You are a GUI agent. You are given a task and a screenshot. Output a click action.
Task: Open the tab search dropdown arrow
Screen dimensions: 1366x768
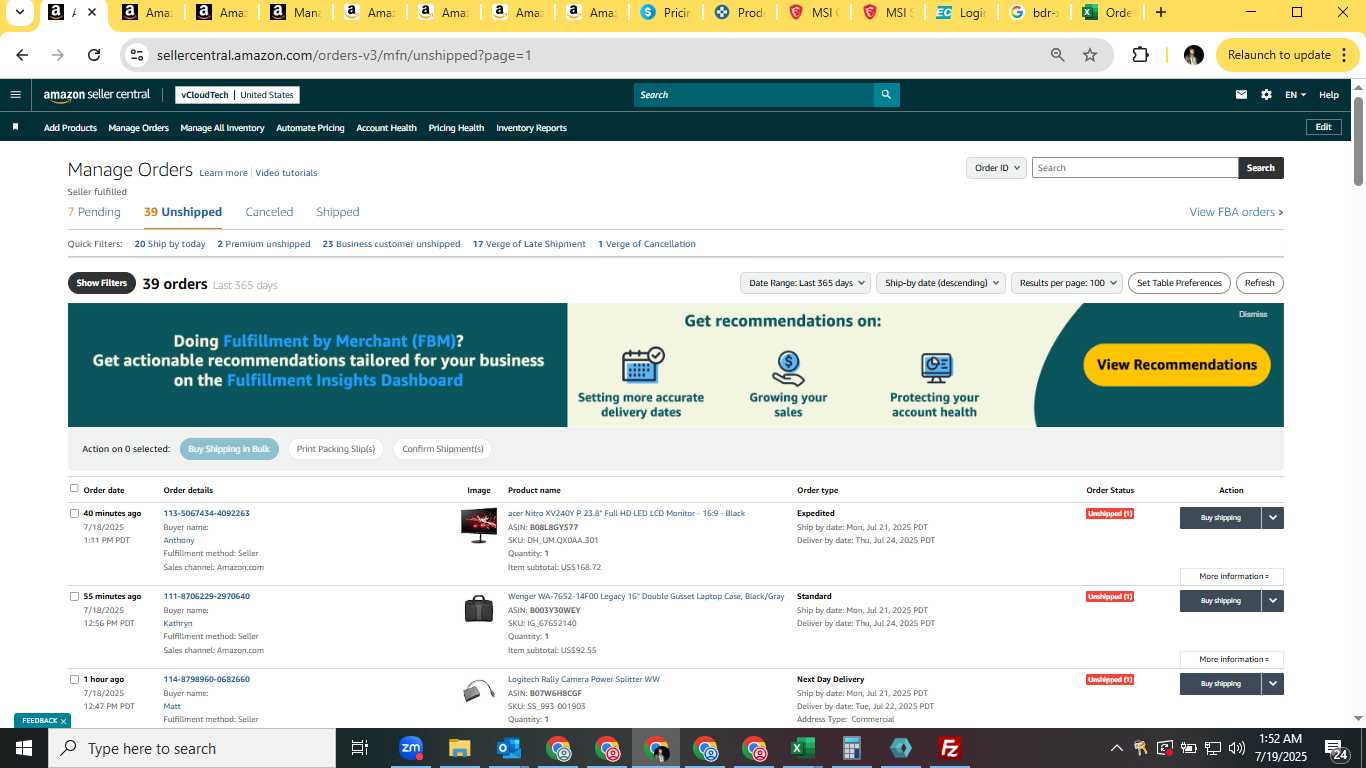[19, 13]
